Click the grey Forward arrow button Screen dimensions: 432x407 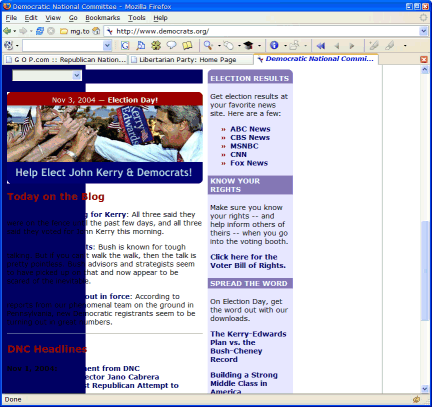[23, 31]
